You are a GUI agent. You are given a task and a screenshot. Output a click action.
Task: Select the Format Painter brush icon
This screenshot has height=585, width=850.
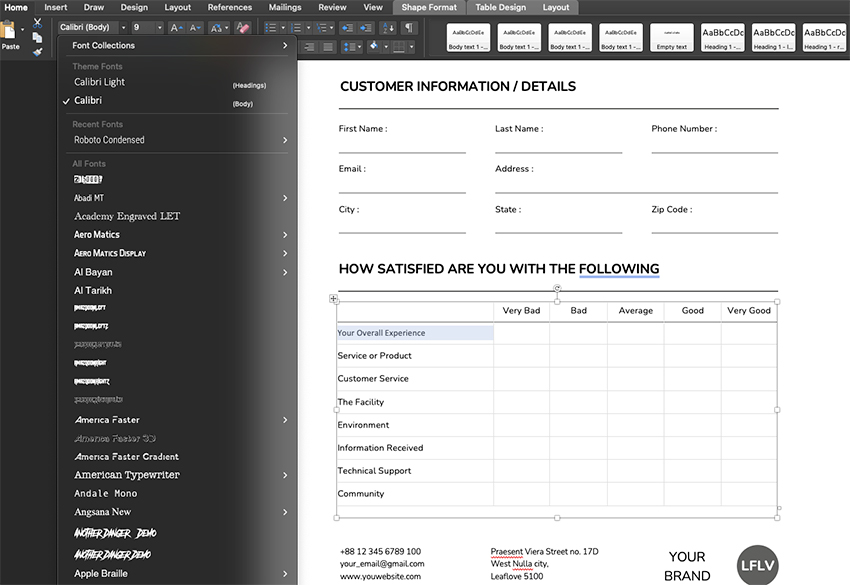coord(37,52)
